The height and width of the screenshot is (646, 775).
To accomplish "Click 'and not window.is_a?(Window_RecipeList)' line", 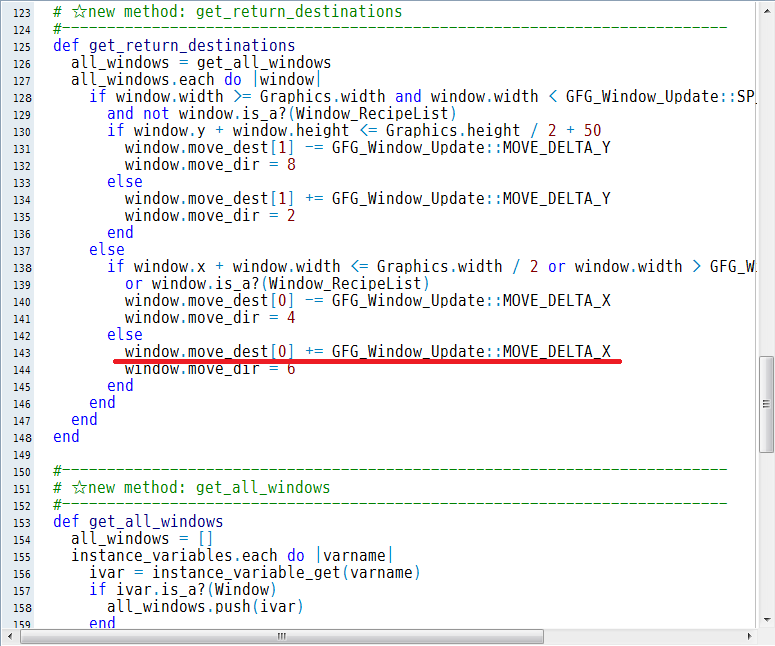I will pyautogui.click(x=281, y=114).
